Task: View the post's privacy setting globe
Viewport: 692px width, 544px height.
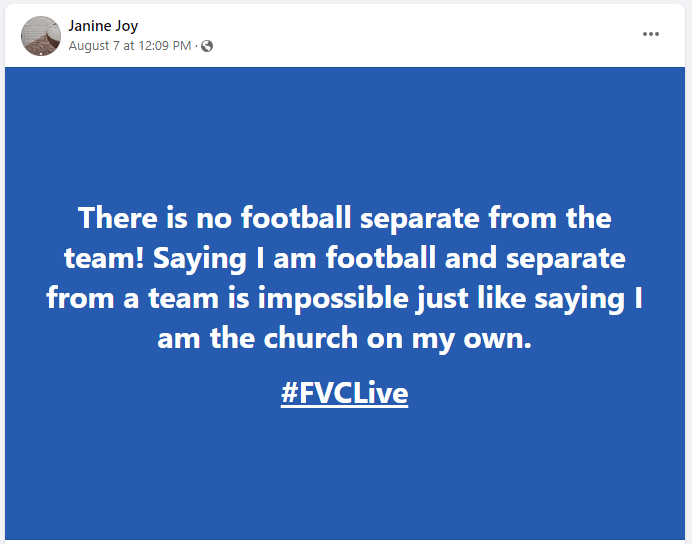Action: point(207,46)
